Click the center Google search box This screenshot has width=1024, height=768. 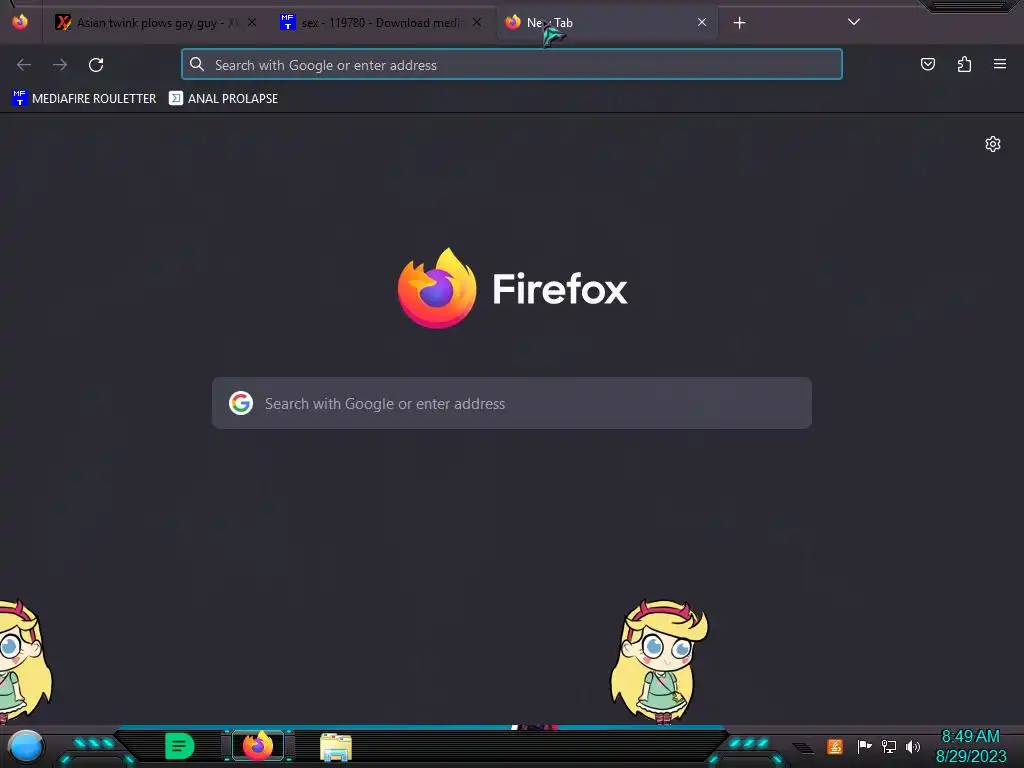pos(512,403)
